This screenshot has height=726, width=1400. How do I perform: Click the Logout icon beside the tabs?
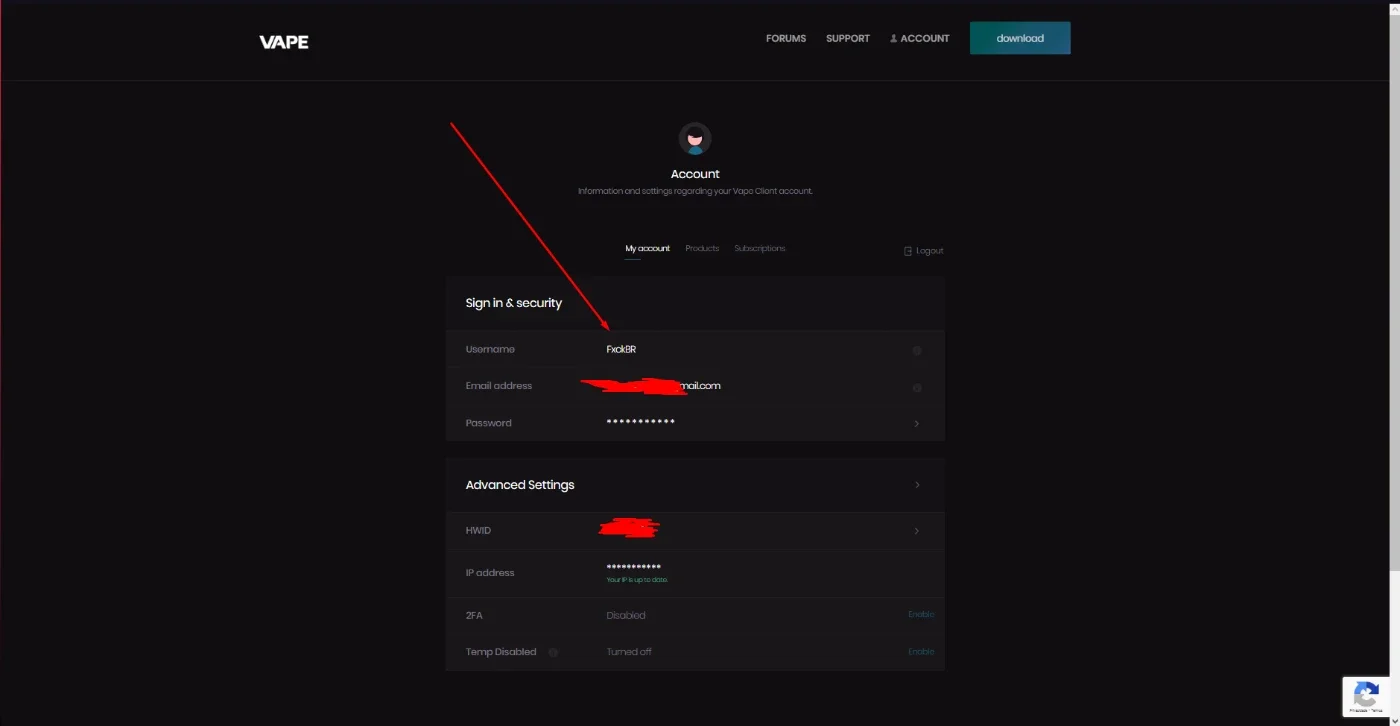tap(908, 251)
